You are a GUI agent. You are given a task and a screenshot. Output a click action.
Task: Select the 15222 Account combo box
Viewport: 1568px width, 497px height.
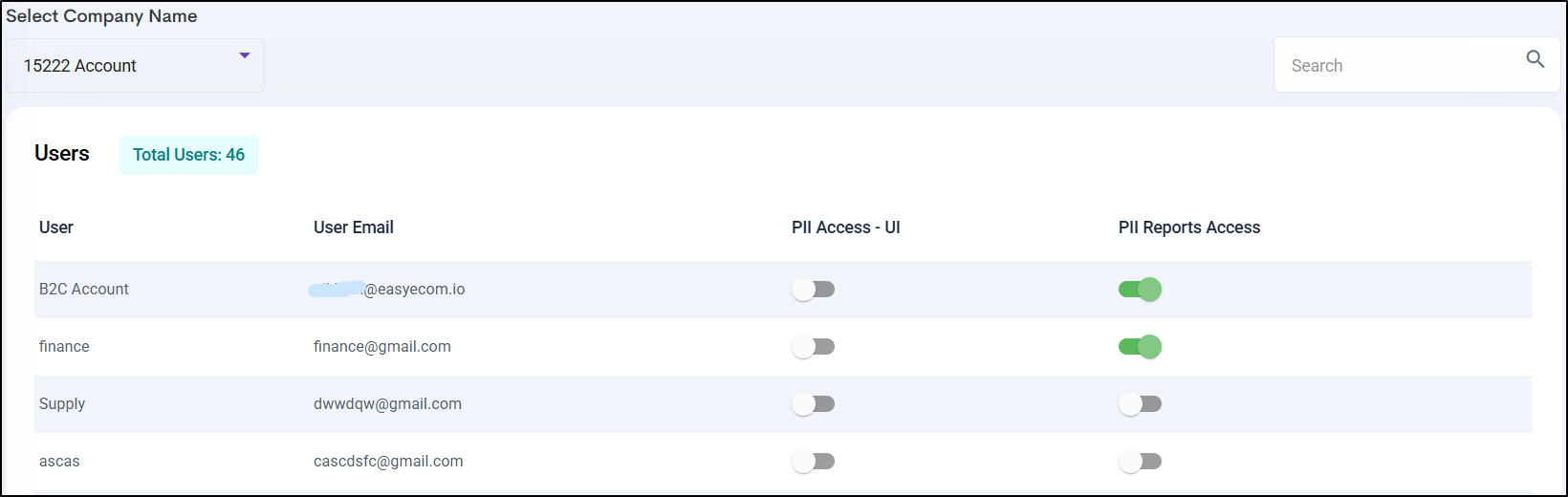[x=135, y=66]
